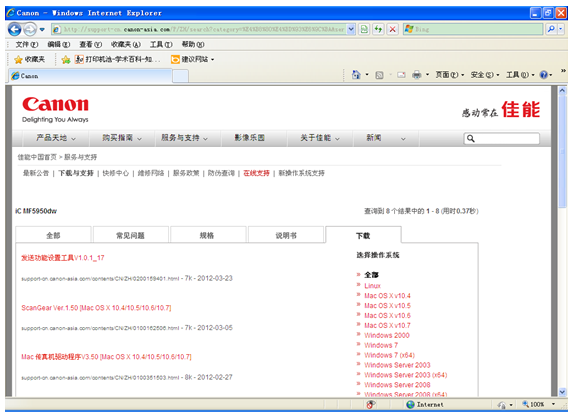This screenshot has width=576, height=419.
Task: Click the vertical scrollbar down arrow
Action: [562, 392]
